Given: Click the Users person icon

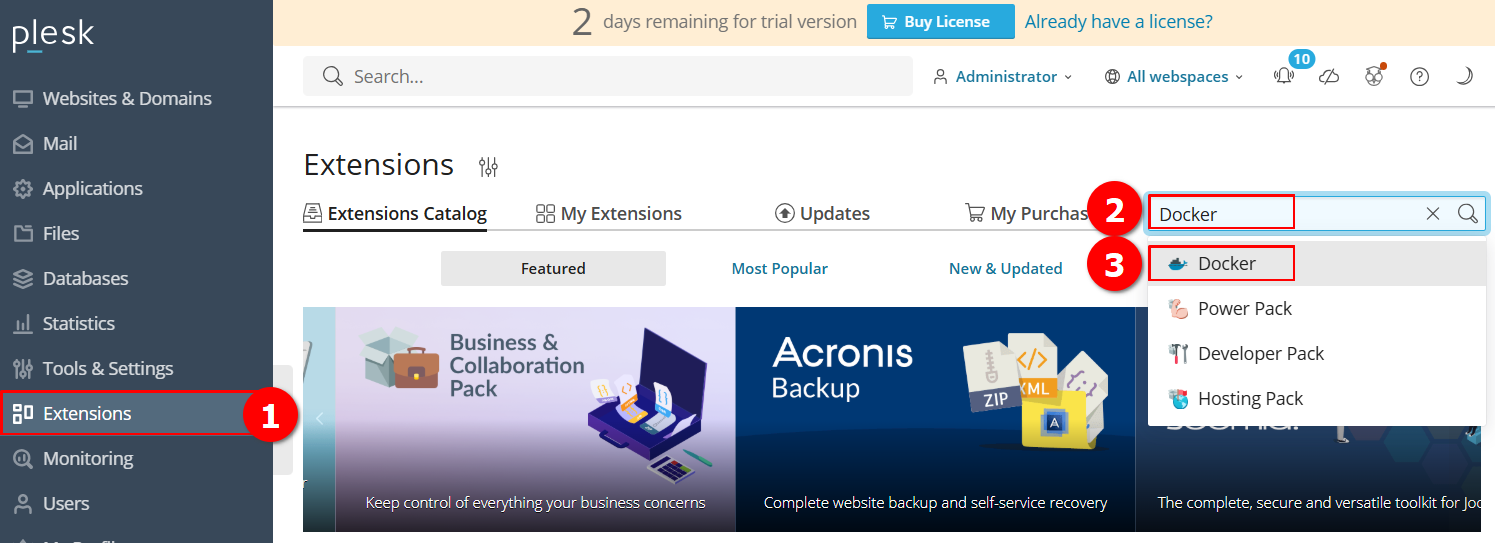Looking at the screenshot, I should pyautogui.click(x=23, y=504).
